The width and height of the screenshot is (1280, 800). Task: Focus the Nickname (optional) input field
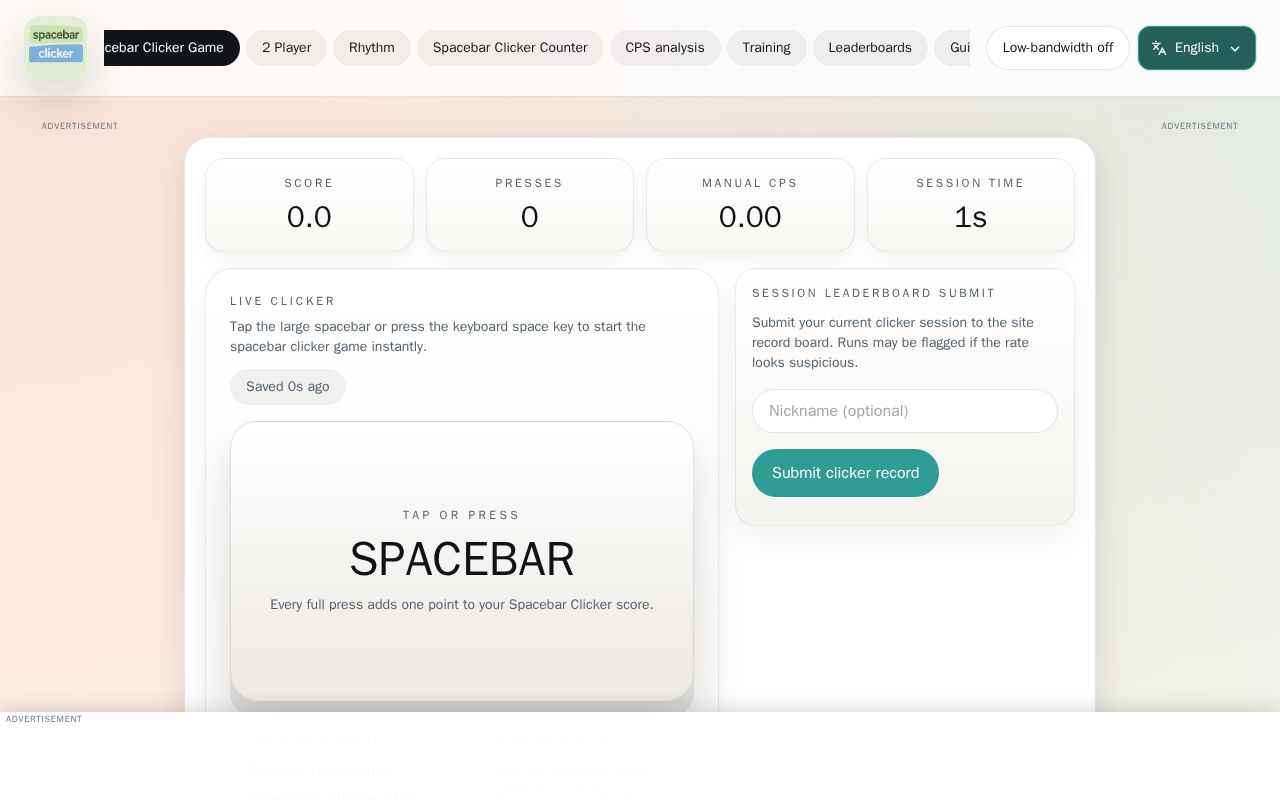pos(905,411)
